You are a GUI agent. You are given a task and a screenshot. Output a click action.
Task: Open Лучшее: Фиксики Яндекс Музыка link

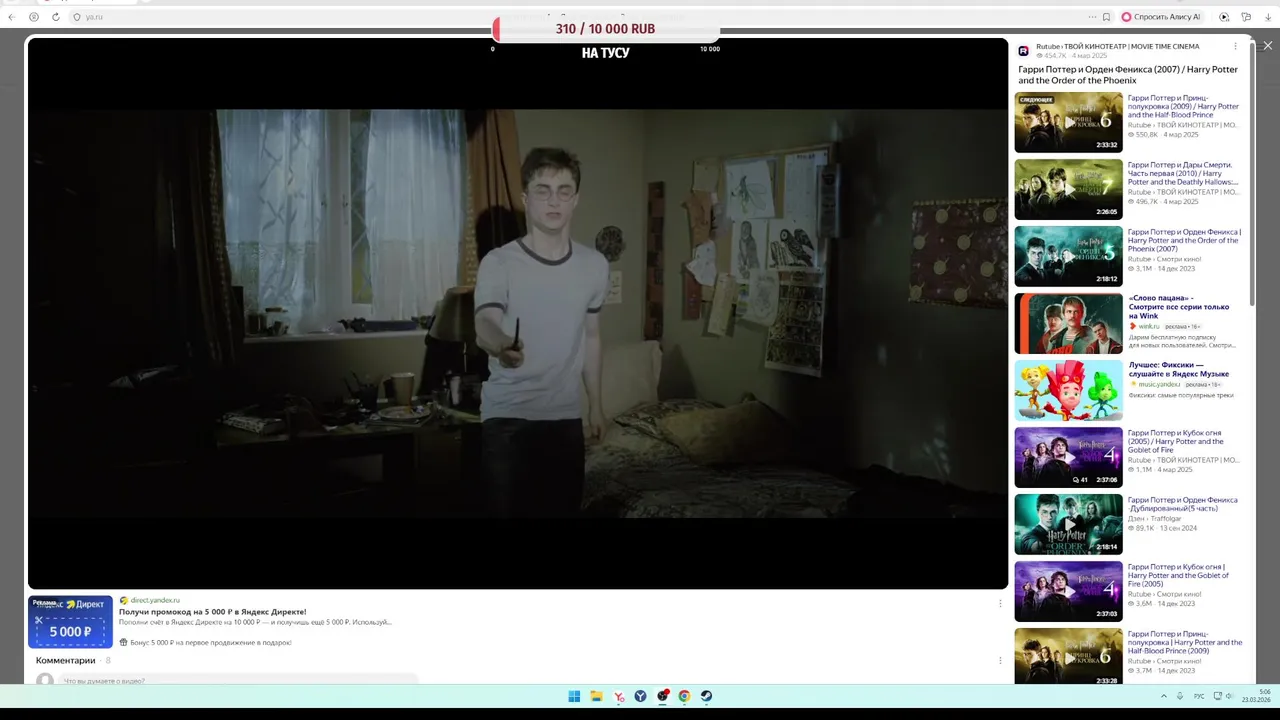click(x=1179, y=370)
